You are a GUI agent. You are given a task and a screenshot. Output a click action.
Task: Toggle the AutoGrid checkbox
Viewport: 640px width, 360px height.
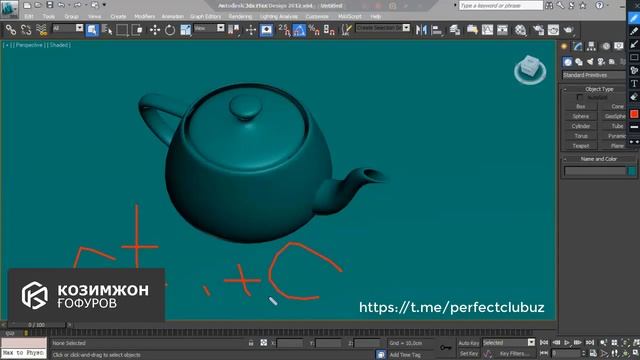(580, 98)
